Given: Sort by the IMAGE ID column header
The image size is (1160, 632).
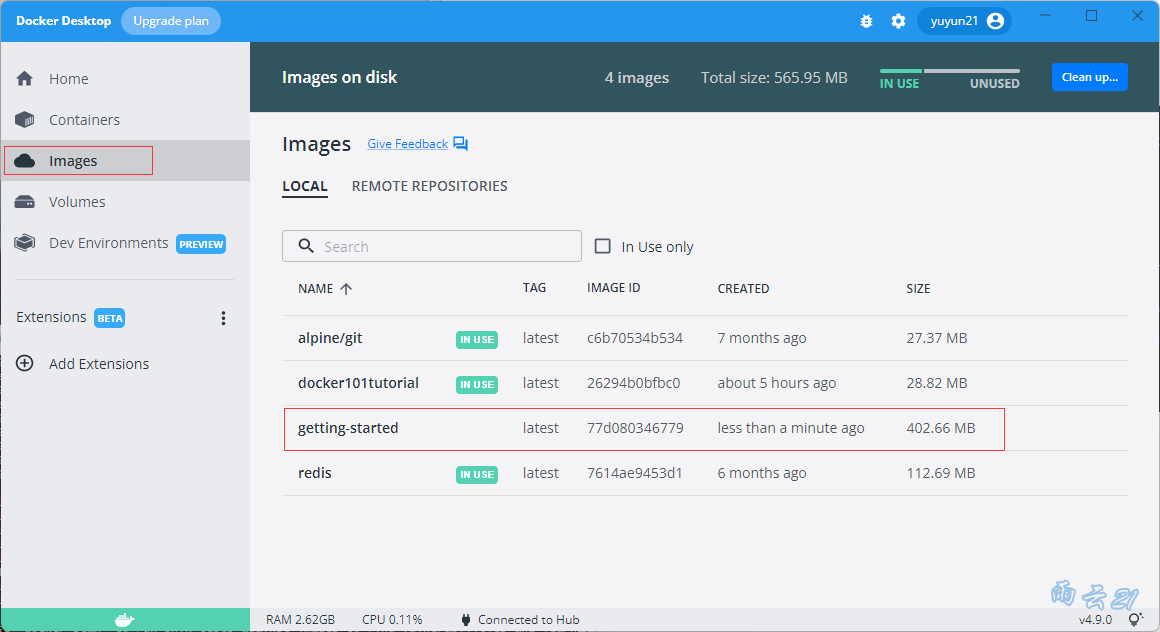Looking at the screenshot, I should point(613,288).
